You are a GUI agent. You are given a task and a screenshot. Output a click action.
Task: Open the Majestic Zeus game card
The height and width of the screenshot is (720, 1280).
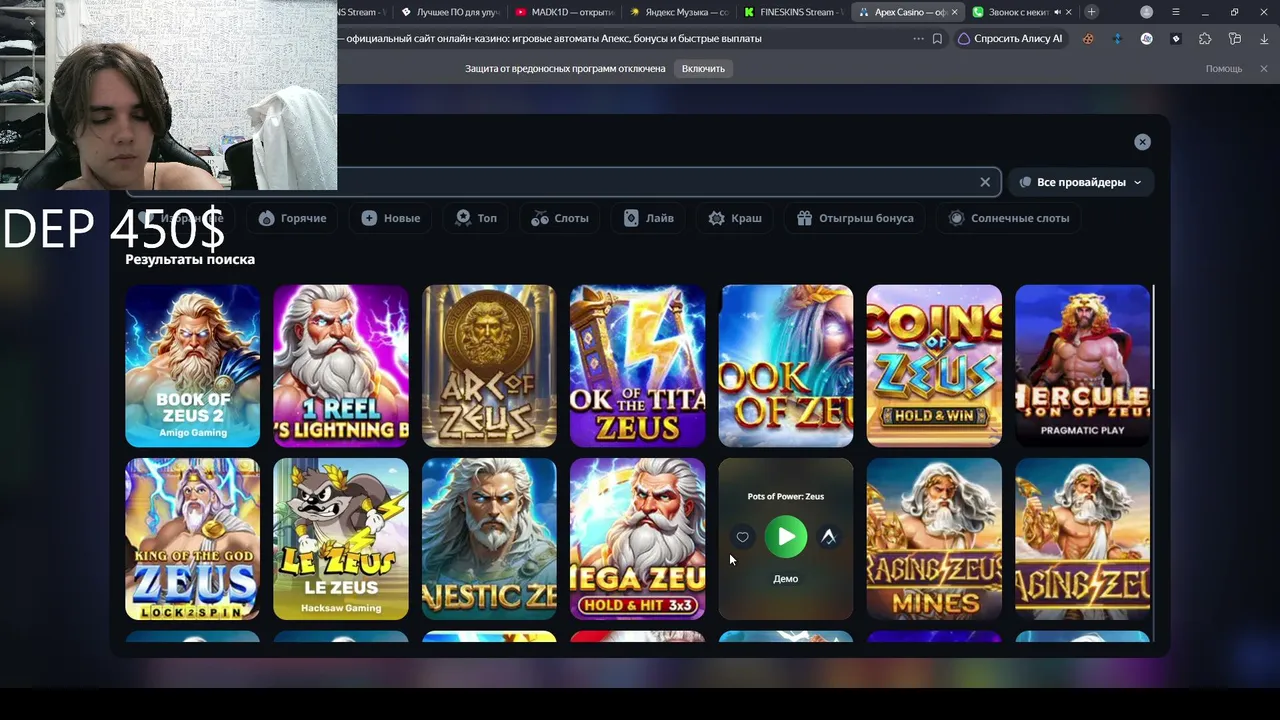489,539
